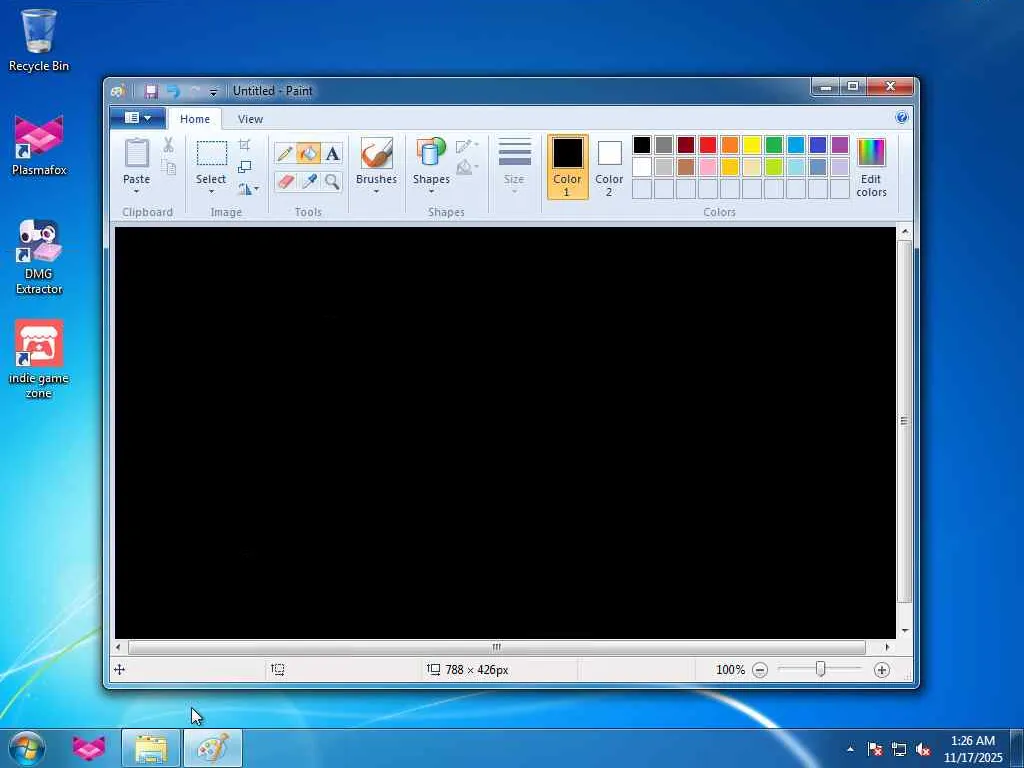Click the Copy icon
Image resolution: width=1024 pixels, height=768 pixels.
point(168,167)
